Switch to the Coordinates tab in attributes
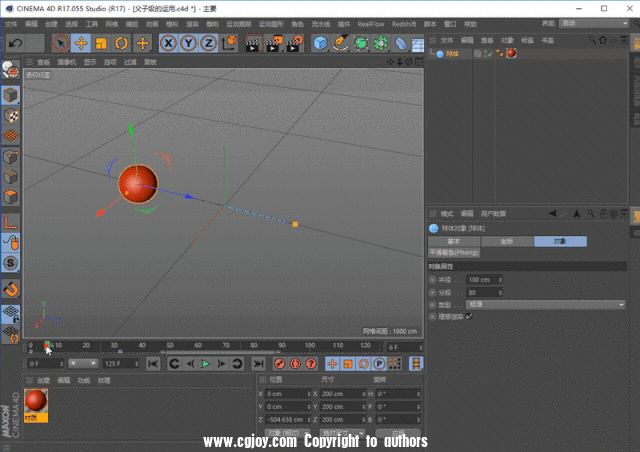The width and height of the screenshot is (640, 452). tap(507, 241)
